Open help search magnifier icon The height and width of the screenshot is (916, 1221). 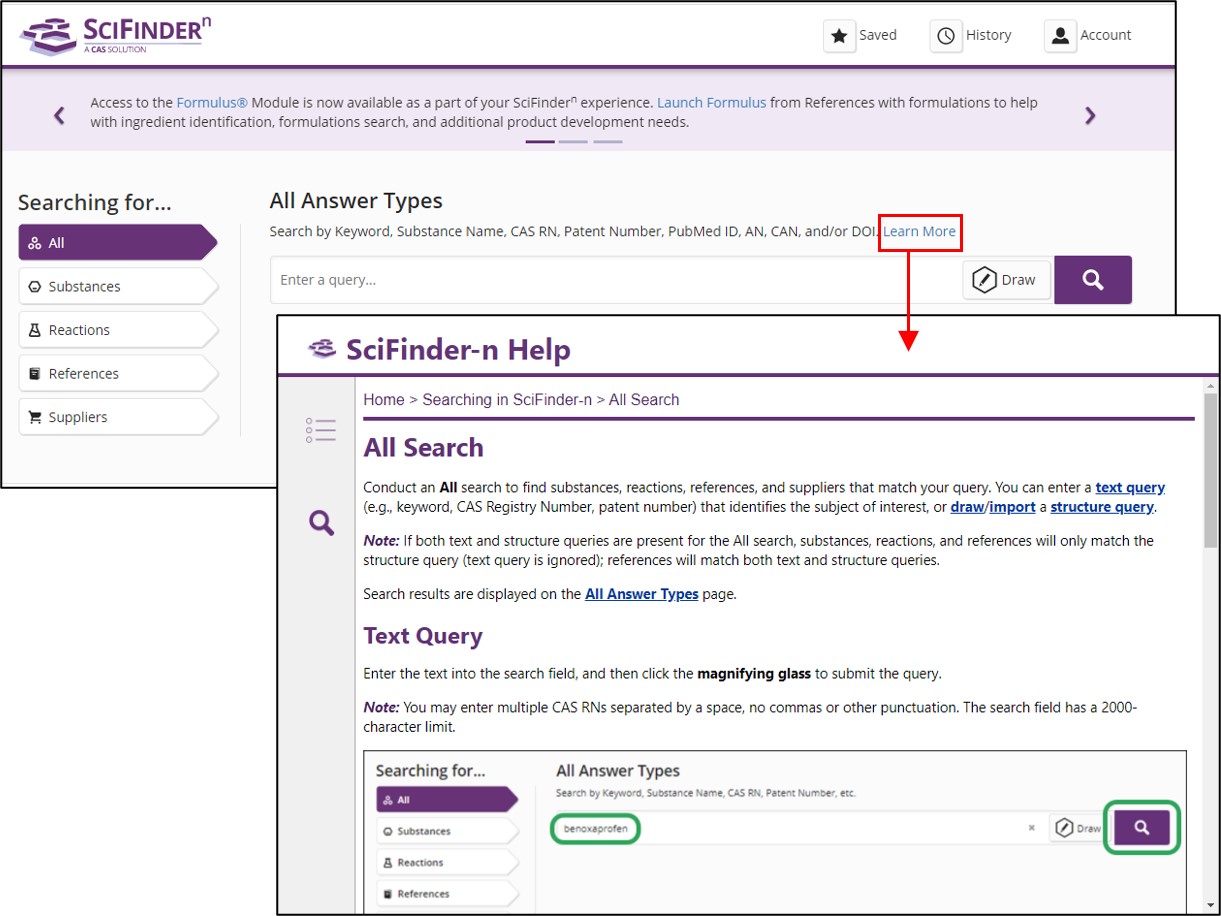pos(321,522)
